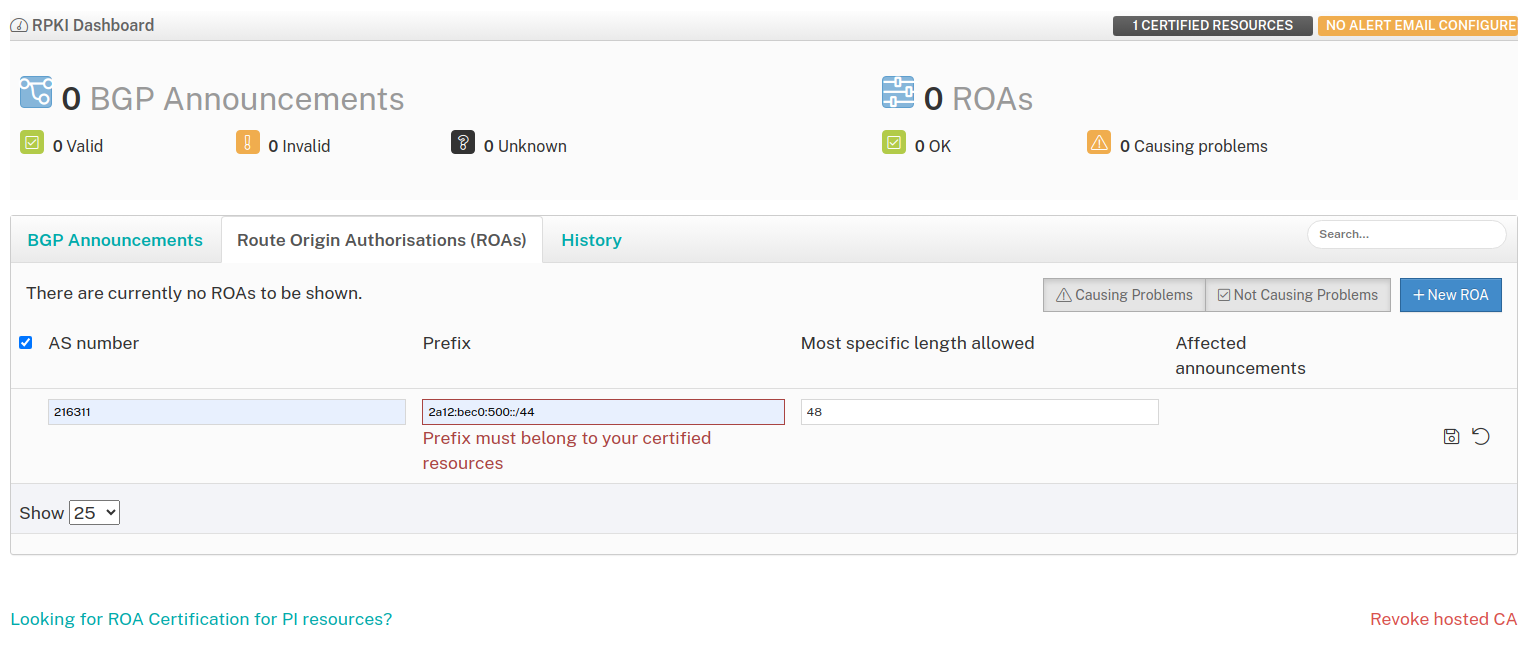The width and height of the screenshot is (1532, 654).
Task: Open the Show rows-per-page dropdown
Action: point(94,513)
